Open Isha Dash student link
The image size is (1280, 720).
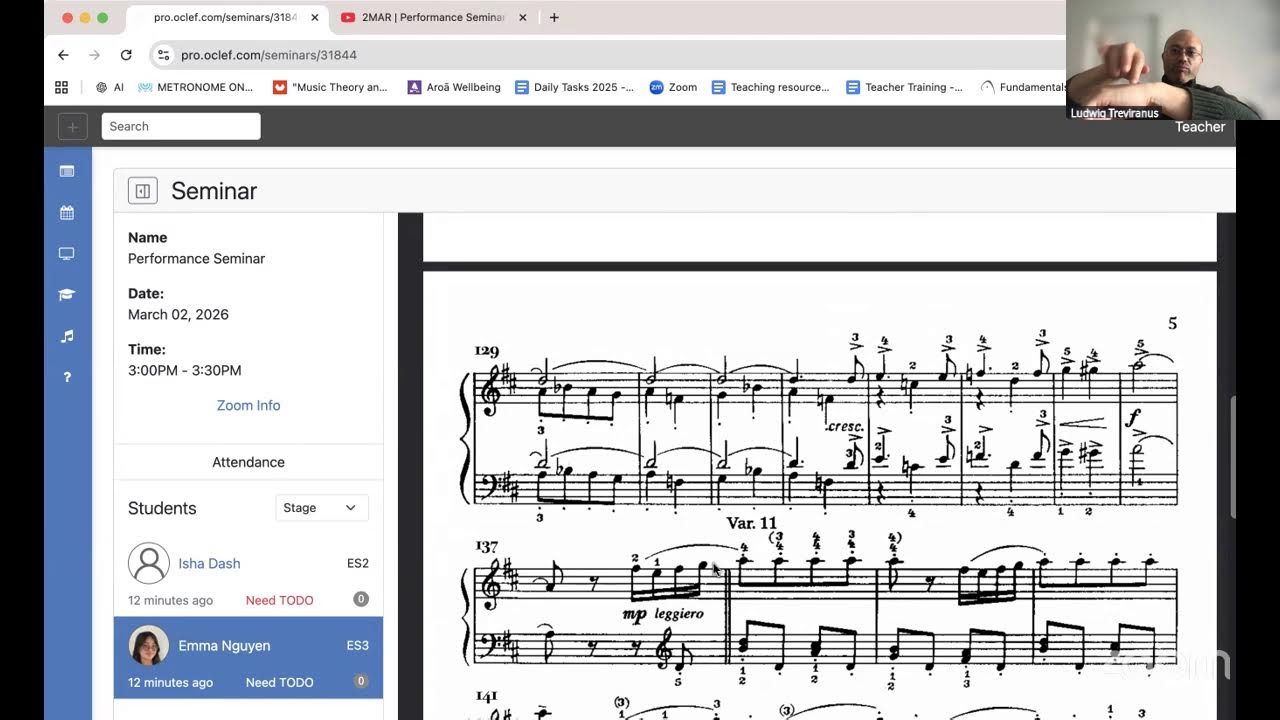209,563
